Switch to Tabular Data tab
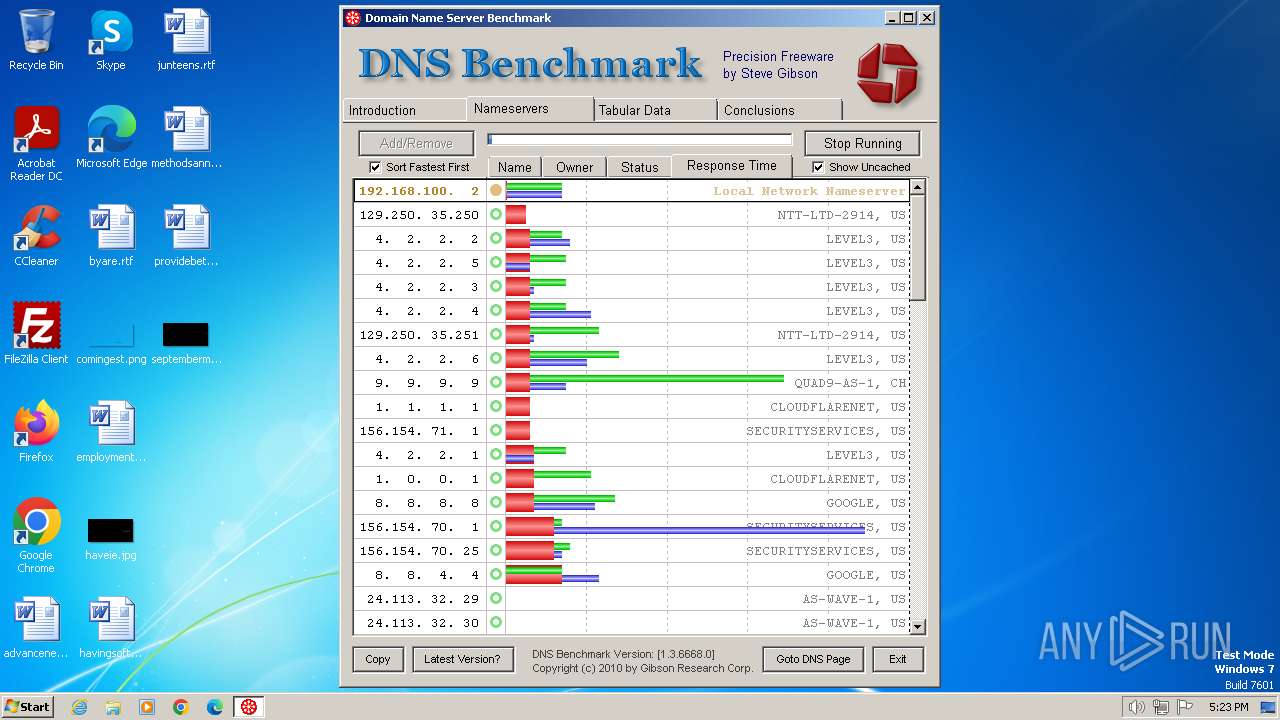Viewport: 1280px width, 720px height. click(655, 110)
